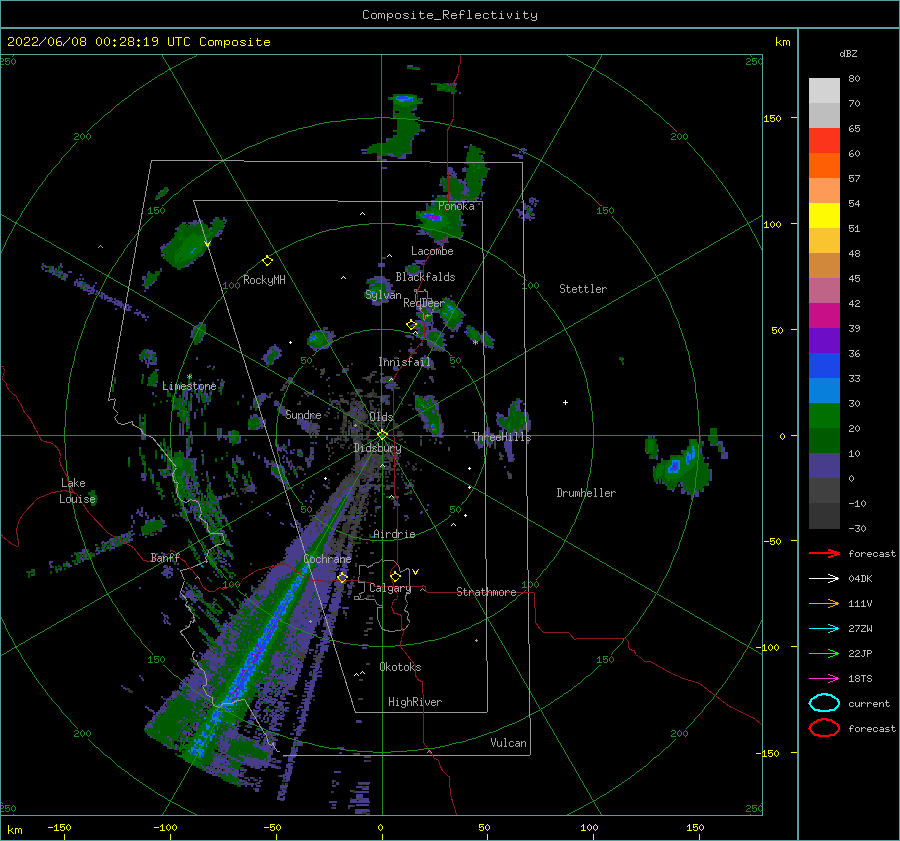
Task: Click green 22JP arrow in legend
Action: (824, 653)
